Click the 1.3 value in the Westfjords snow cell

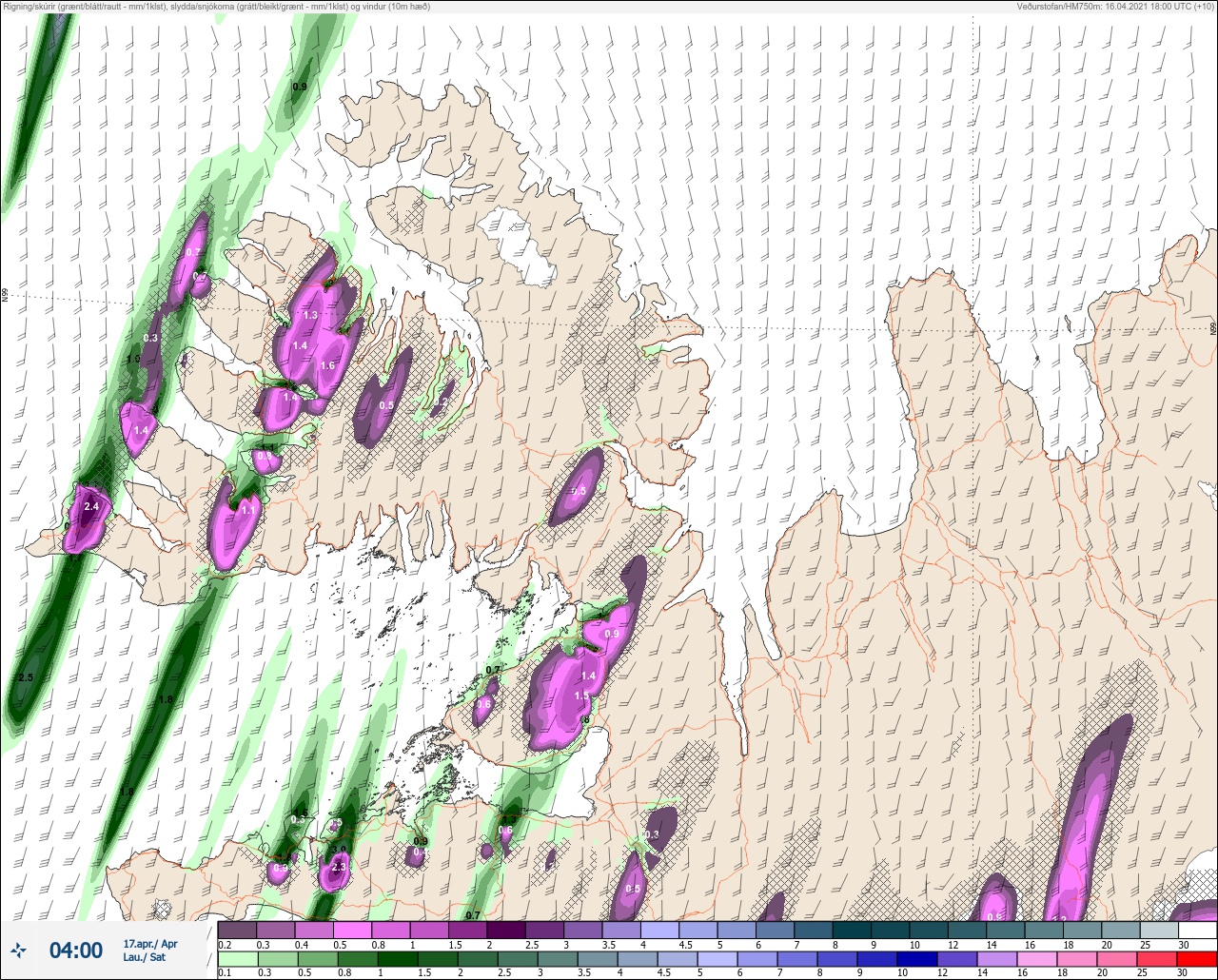[310, 315]
